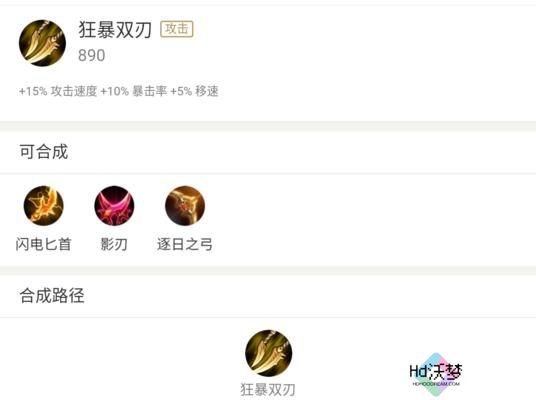Click the +5% 移速 stat text
The image size is (536, 400).
tap(194, 91)
